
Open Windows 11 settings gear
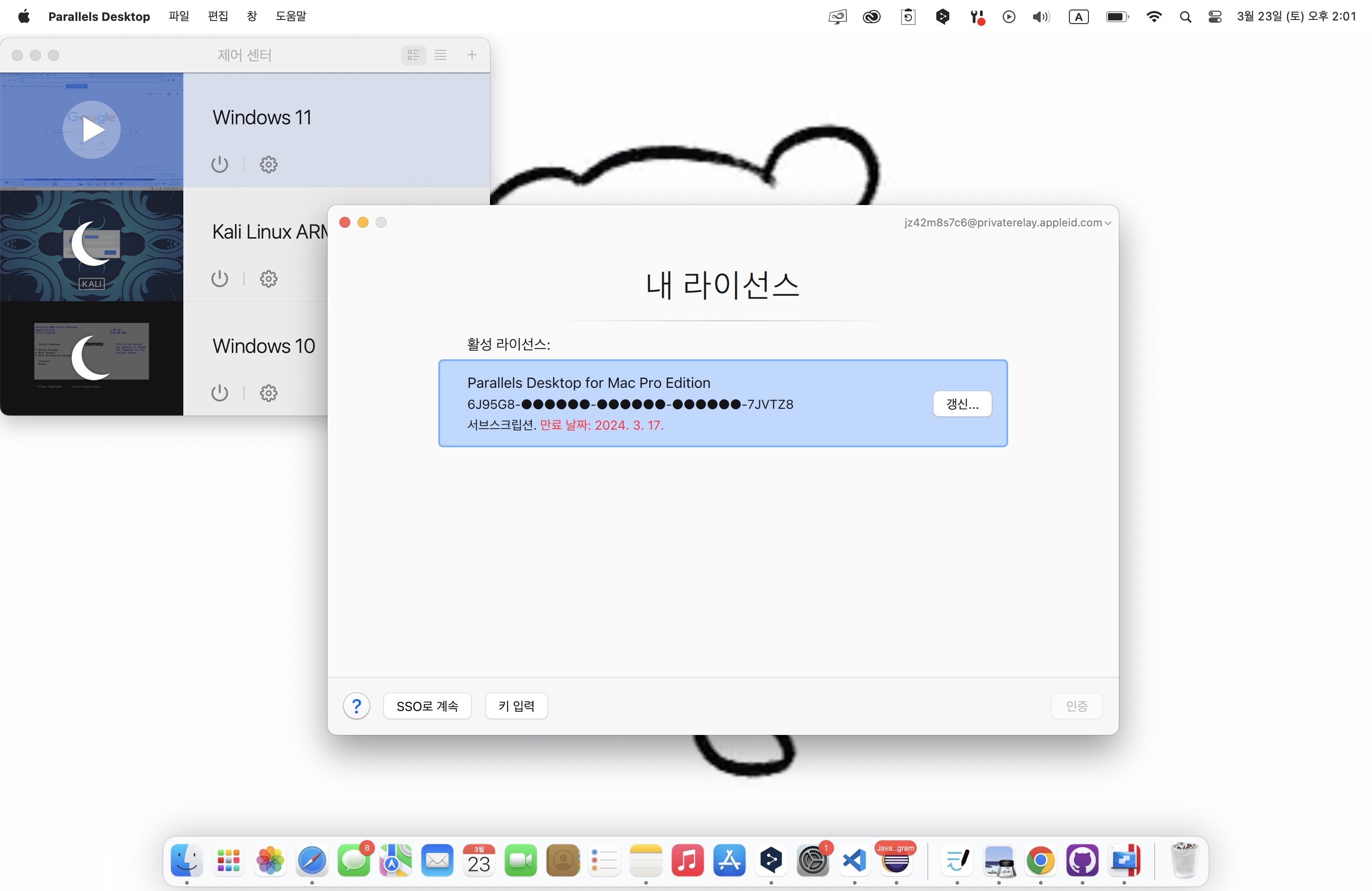tap(268, 165)
